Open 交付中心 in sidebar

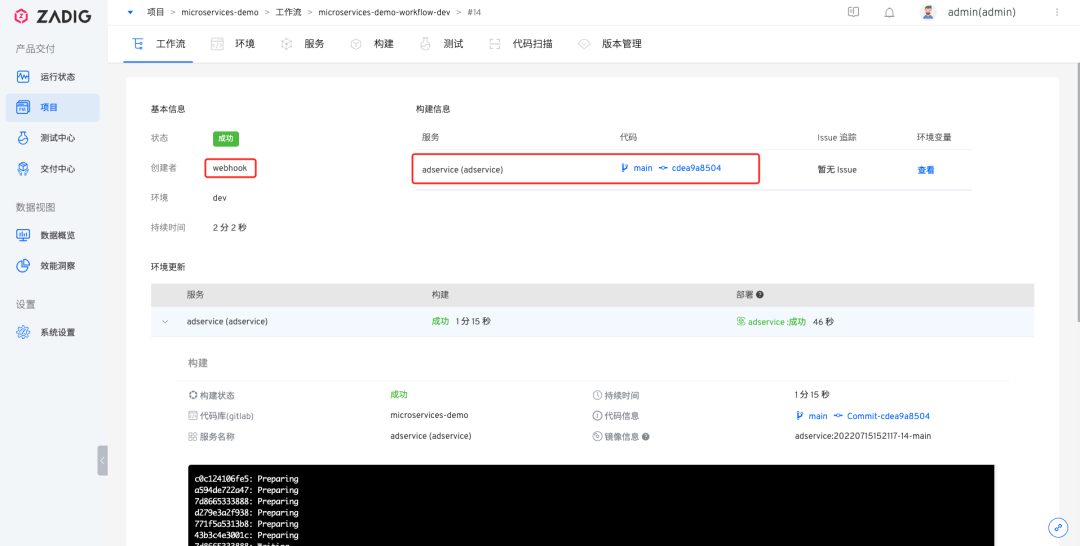coord(52,169)
